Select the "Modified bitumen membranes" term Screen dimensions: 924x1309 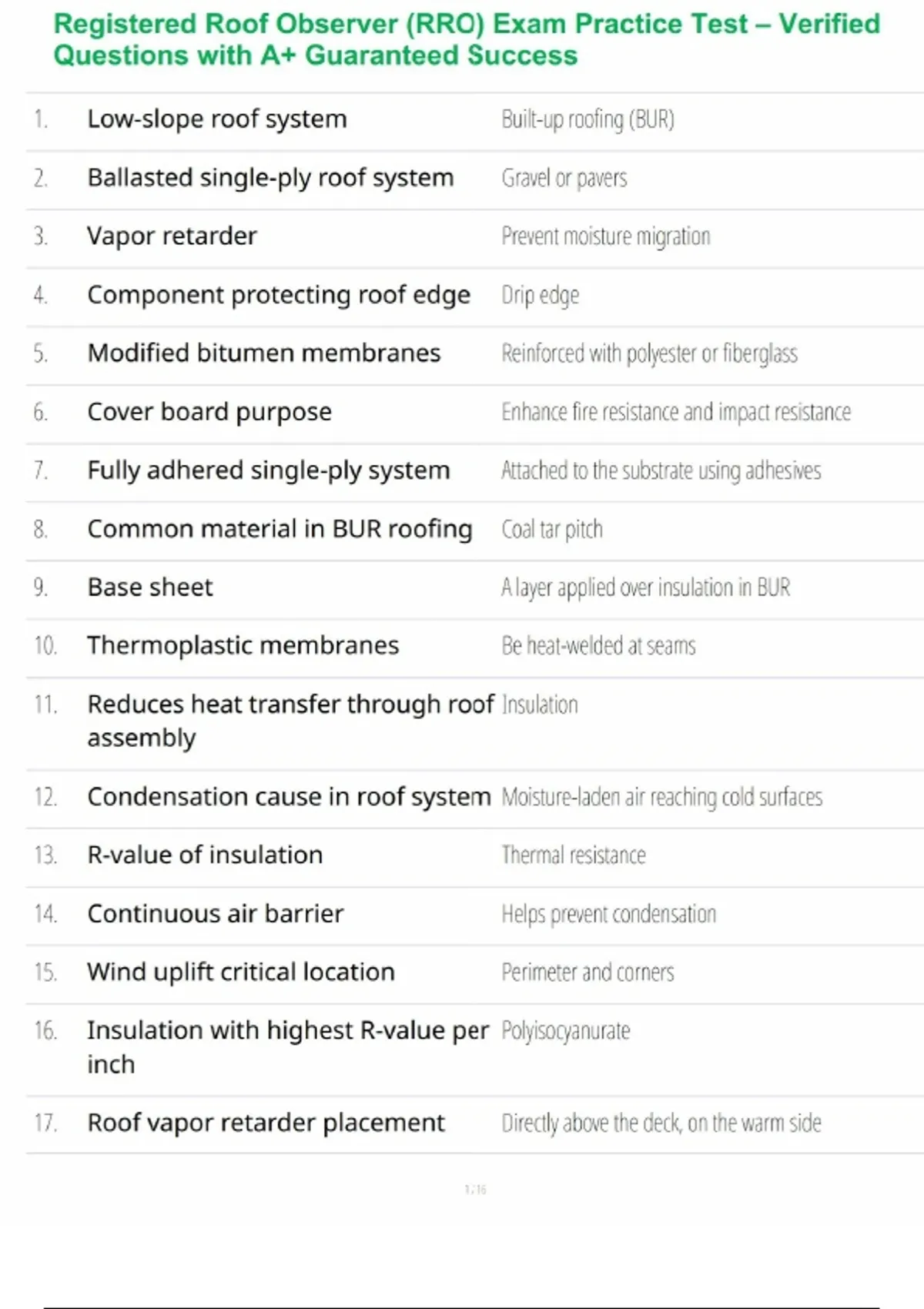coord(264,353)
